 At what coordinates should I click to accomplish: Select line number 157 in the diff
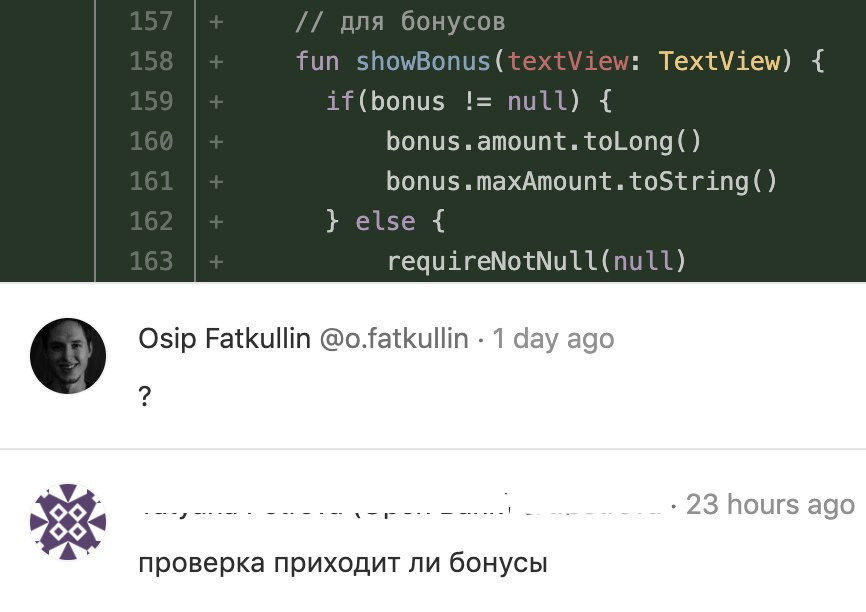pyautogui.click(x=151, y=21)
